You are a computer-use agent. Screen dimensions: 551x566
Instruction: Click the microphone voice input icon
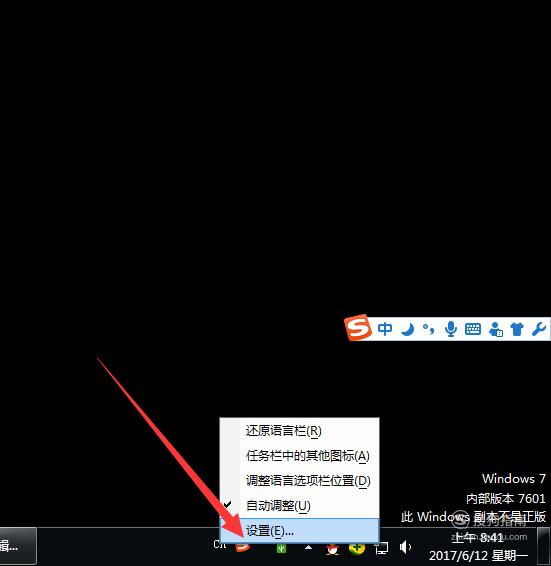coord(451,329)
